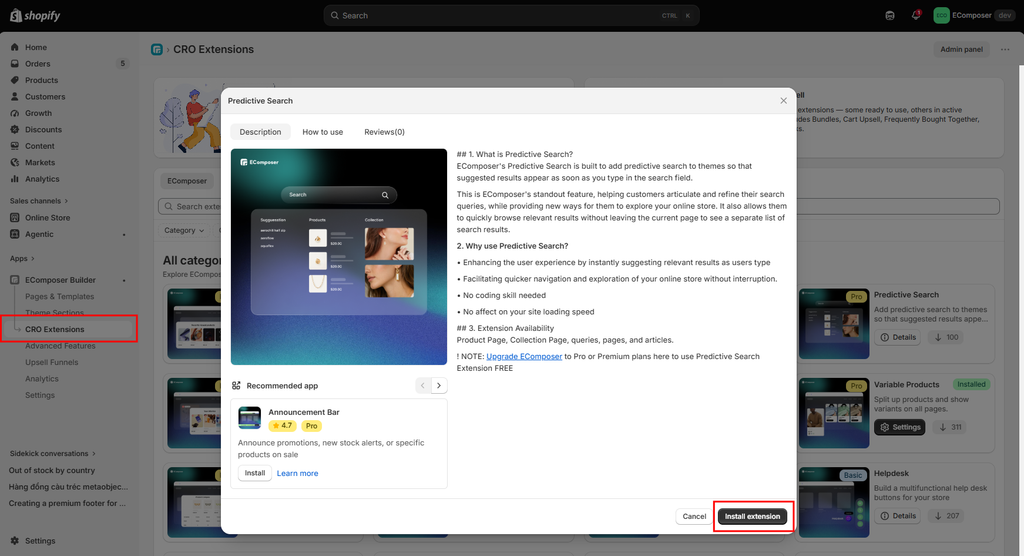Viewport: 1024px width, 556px height.
Task: Open Pages & Templates submenu
Action: click(59, 296)
